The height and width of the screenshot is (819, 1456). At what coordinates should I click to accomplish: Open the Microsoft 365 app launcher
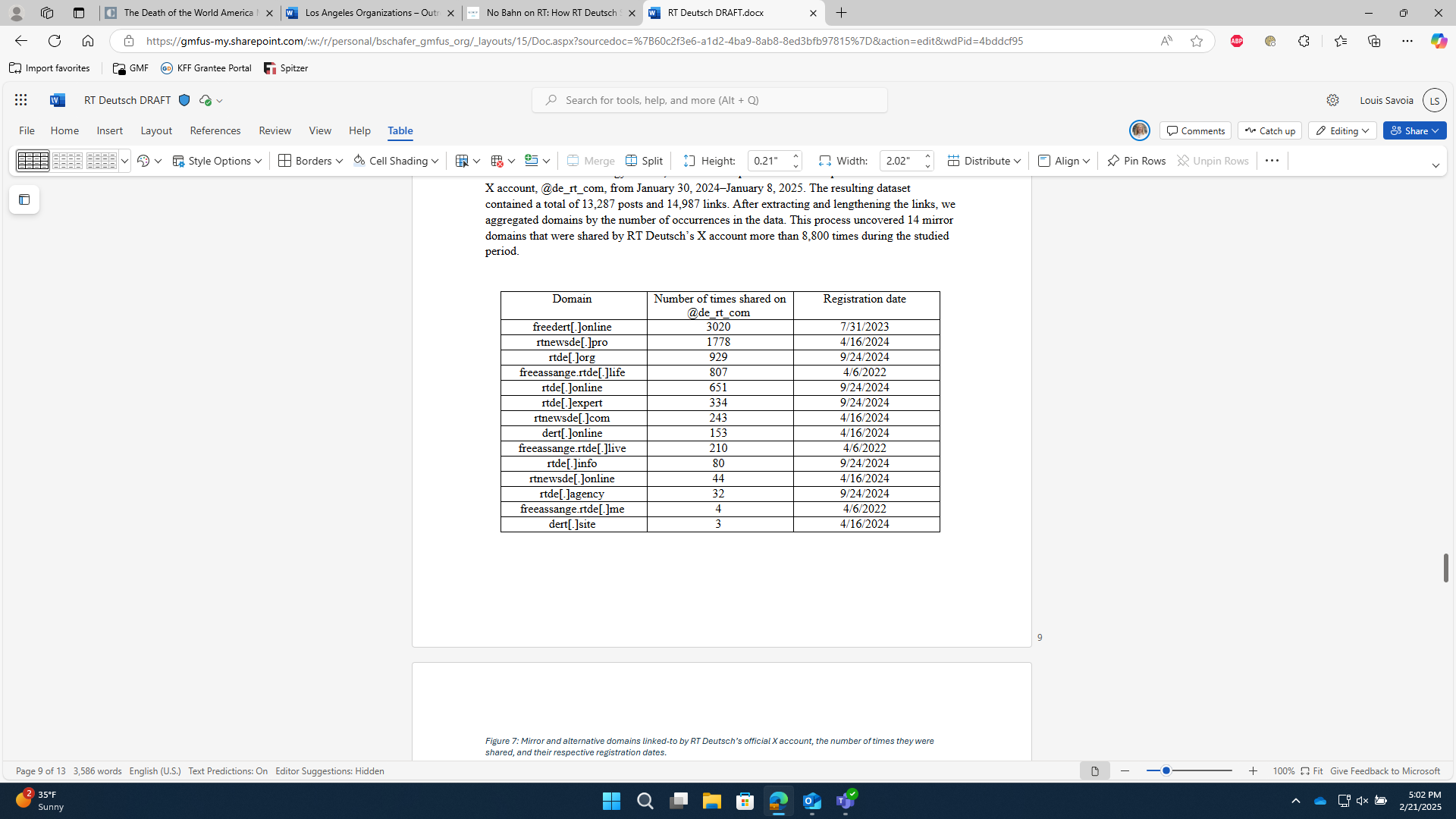[20, 100]
